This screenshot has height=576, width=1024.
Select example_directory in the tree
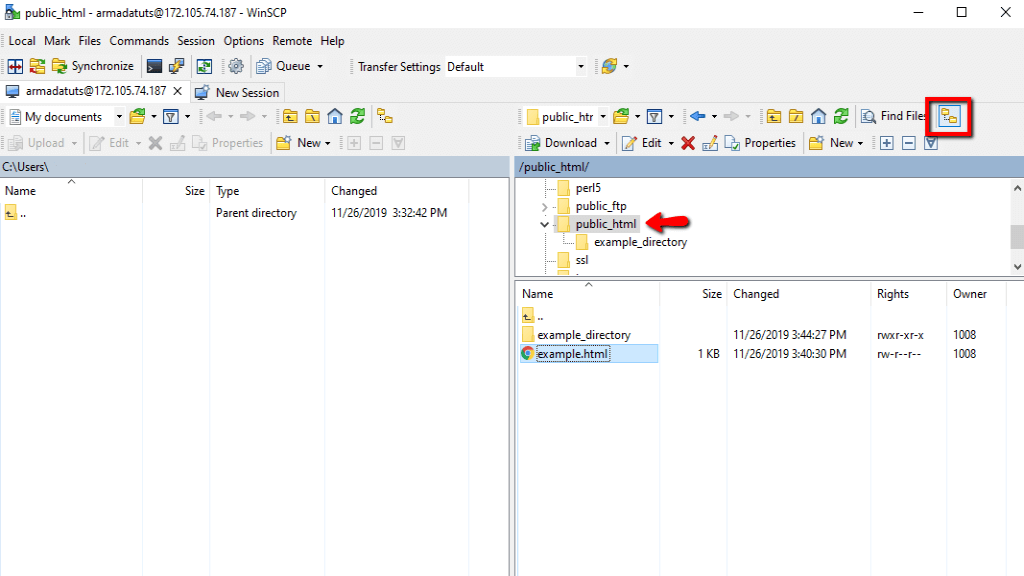click(x=640, y=242)
